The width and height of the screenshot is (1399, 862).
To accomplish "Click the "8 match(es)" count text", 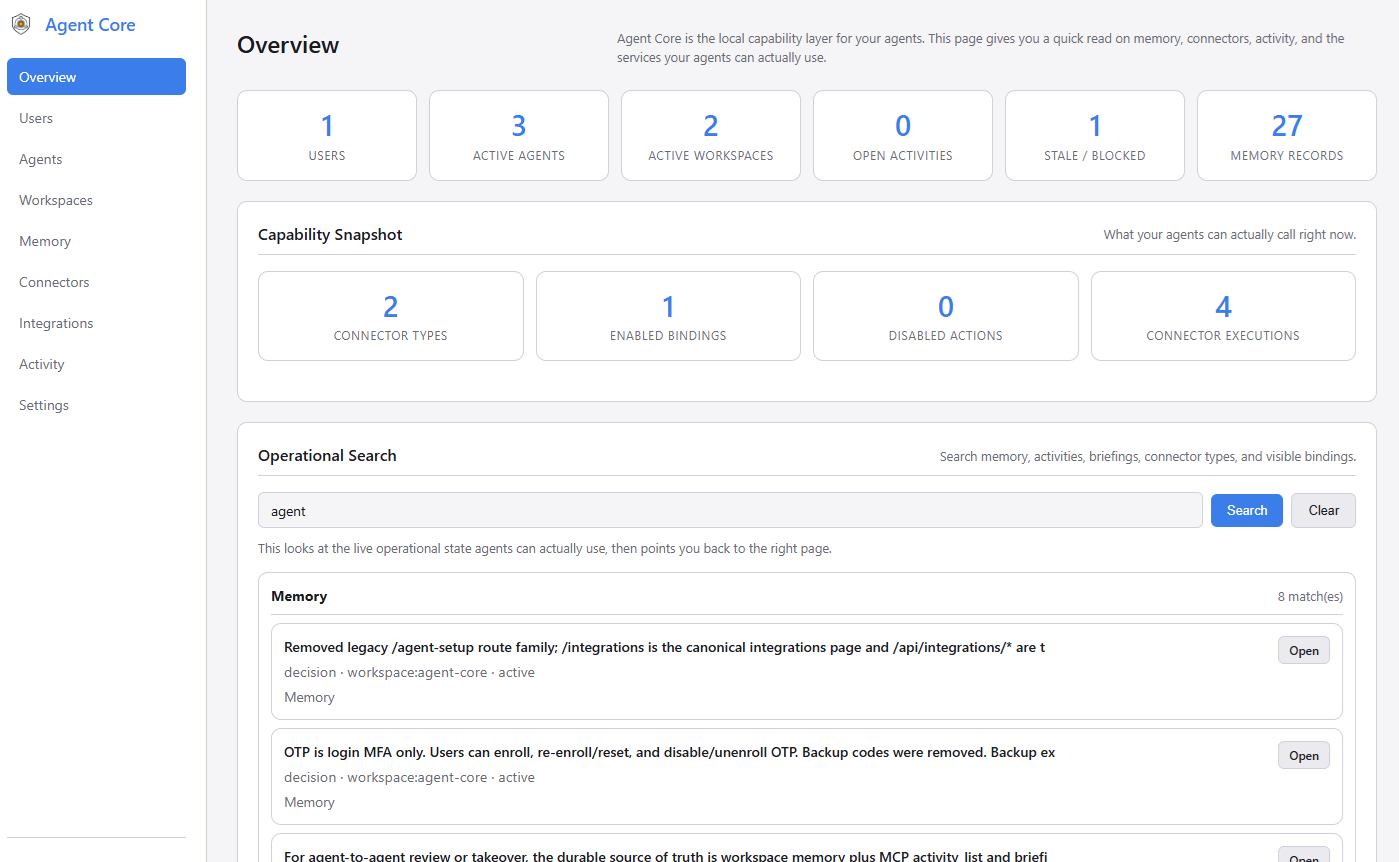I will 1310,597.
